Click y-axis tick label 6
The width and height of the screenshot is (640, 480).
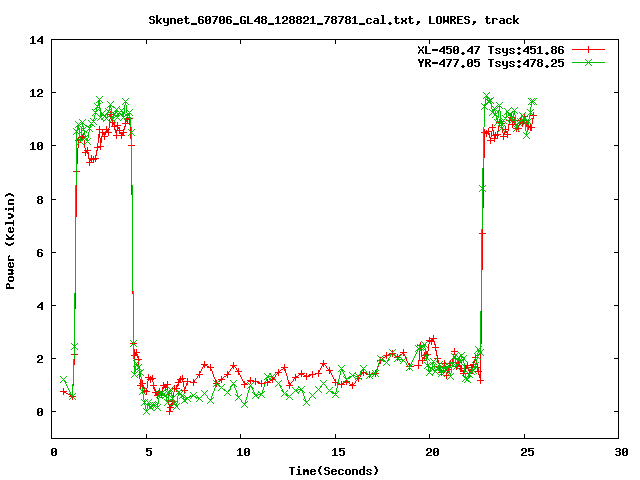40,253
